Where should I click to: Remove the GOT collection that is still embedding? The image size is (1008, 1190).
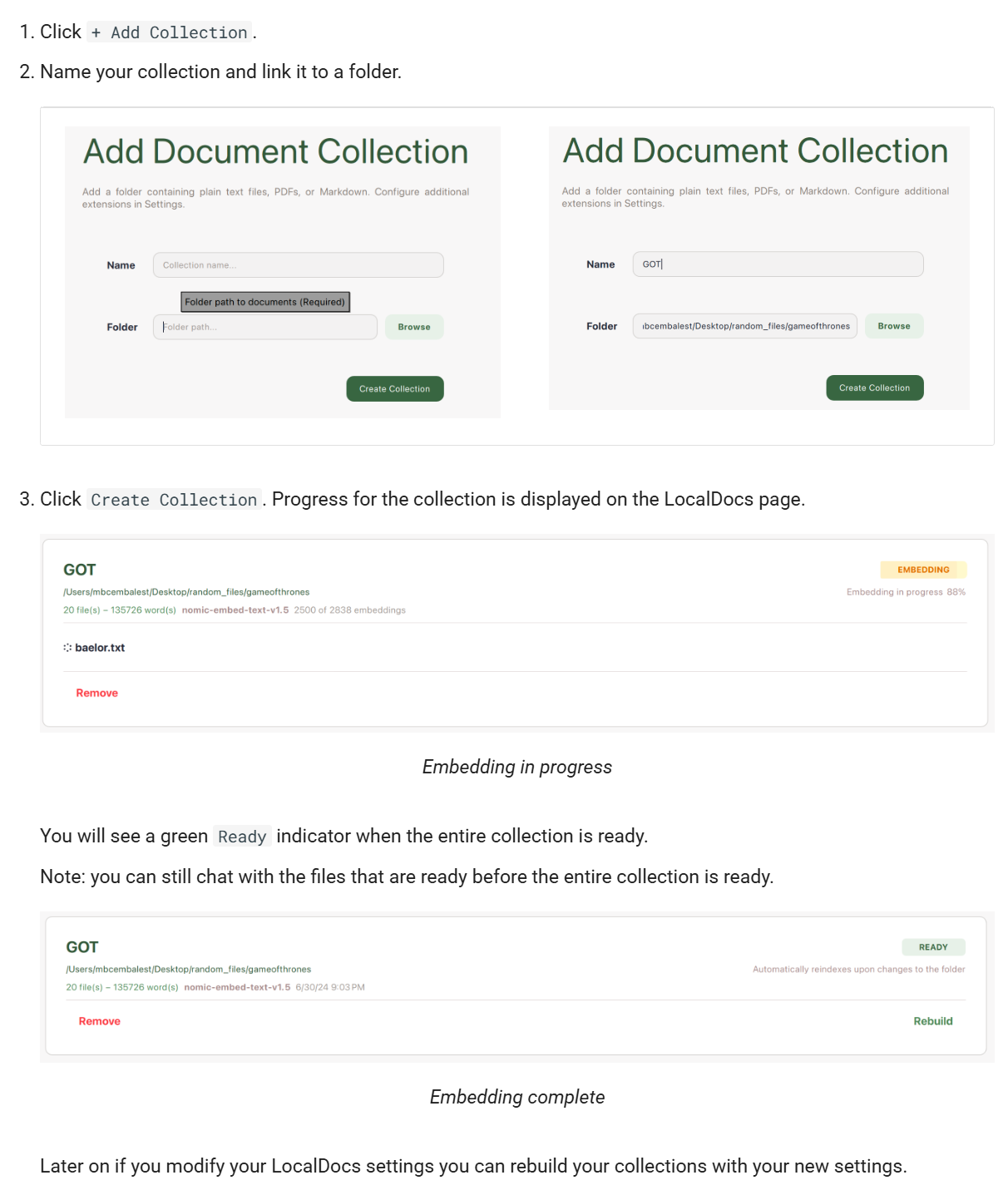tap(96, 693)
